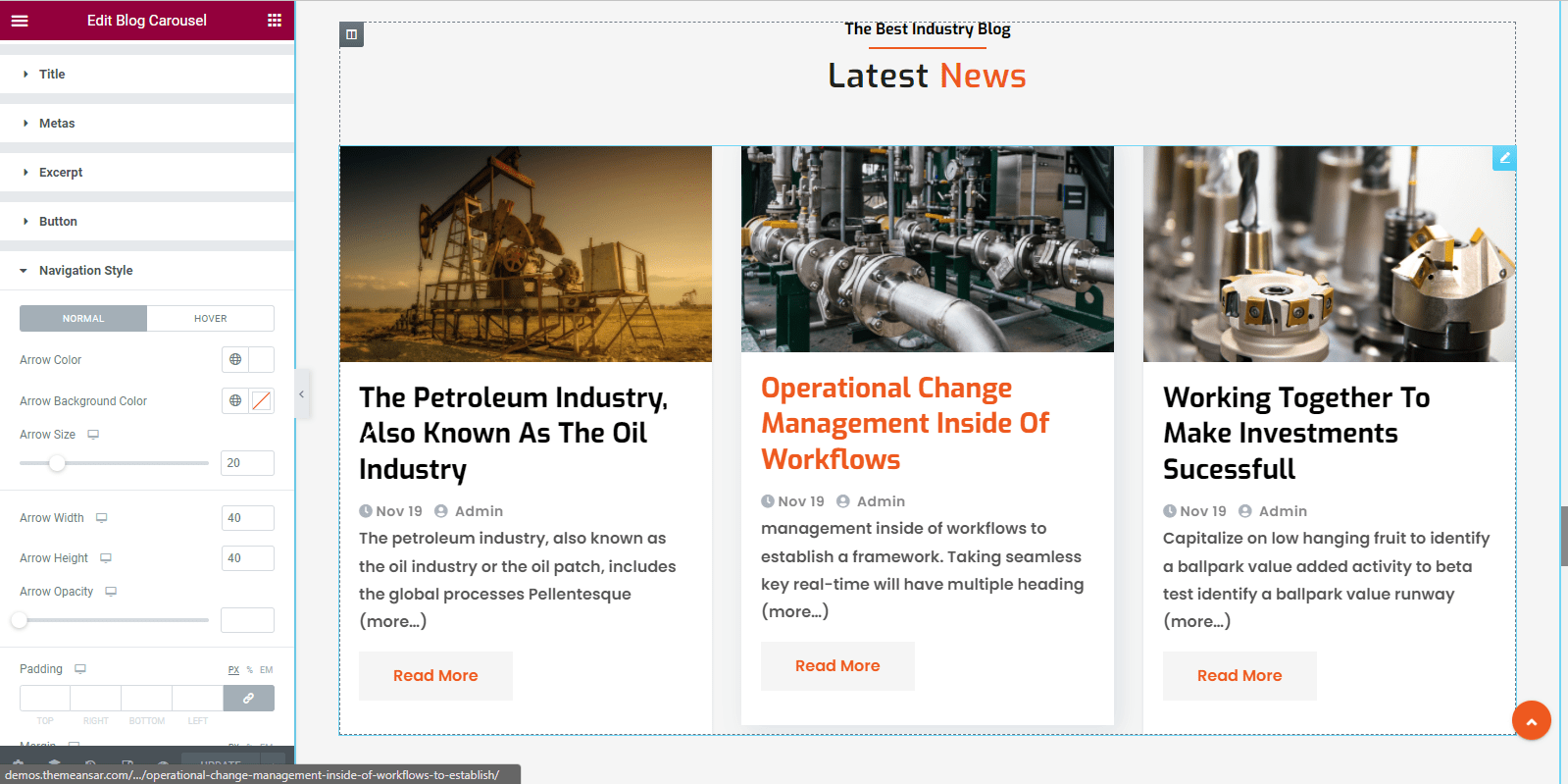1568x784 pixels.
Task: Expand the Title section
Action: (52, 75)
